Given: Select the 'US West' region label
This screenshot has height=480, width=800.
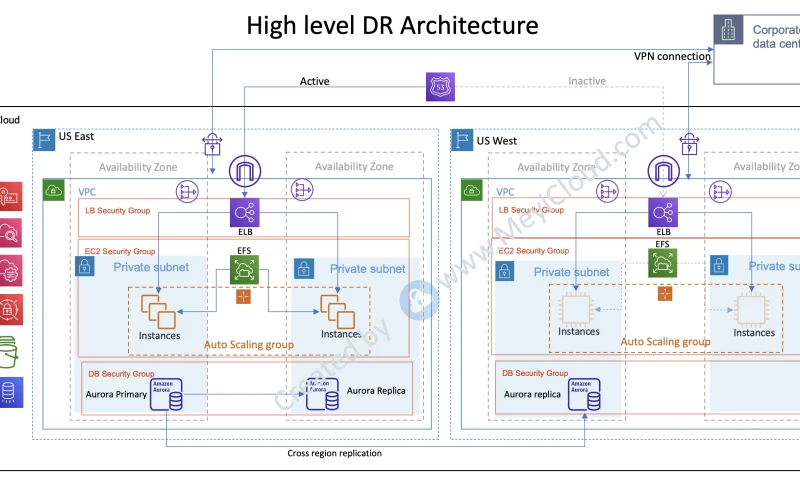Looking at the screenshot, I should [x=496, y=141].
